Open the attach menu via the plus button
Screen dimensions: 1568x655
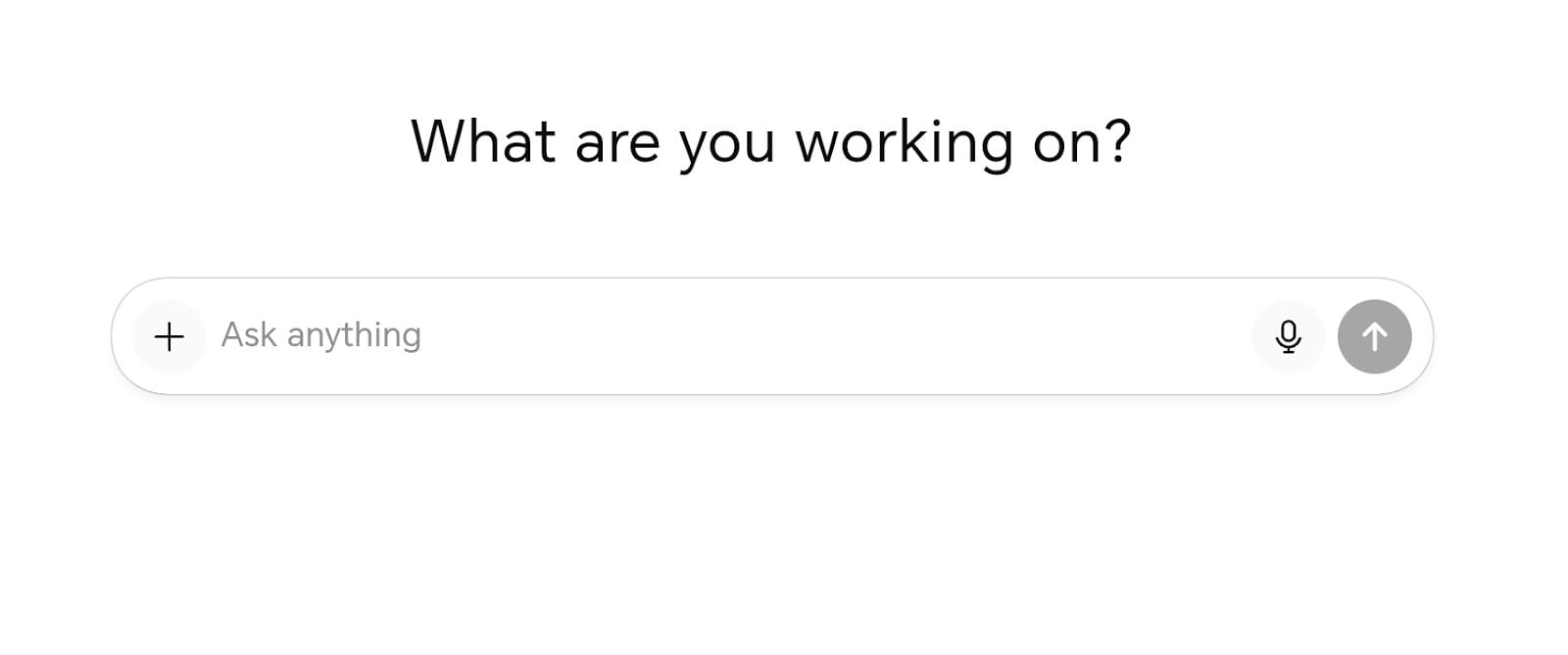(169, 336)
